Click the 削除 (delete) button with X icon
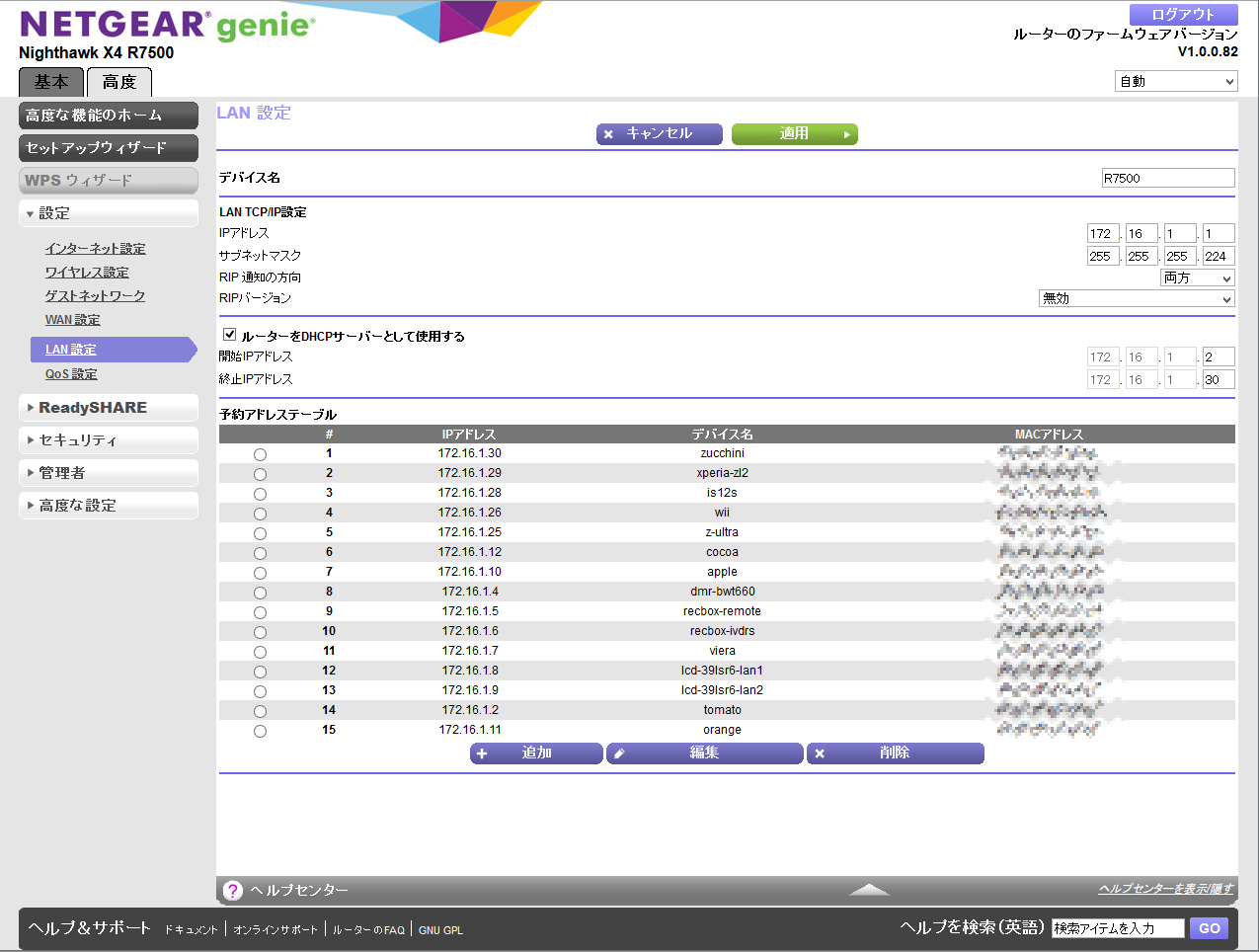 (895, 754)
